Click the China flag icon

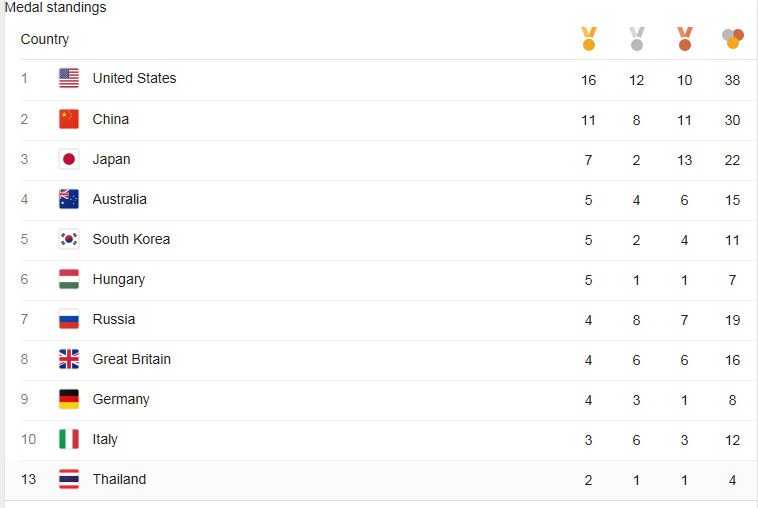[69, 119]
